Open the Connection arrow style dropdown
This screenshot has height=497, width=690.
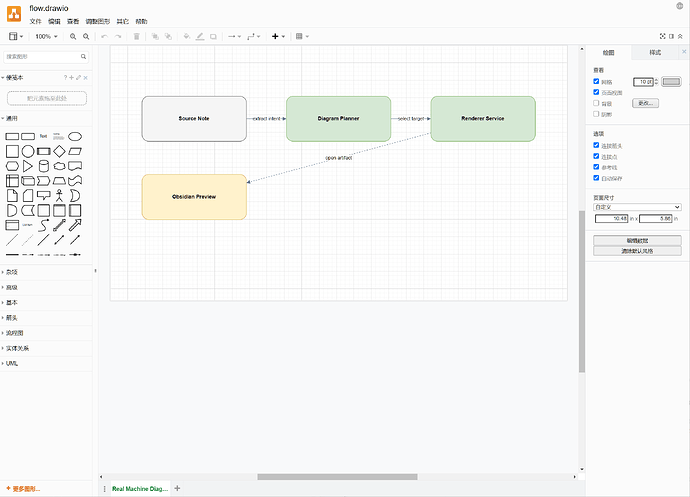pos(234,37)
